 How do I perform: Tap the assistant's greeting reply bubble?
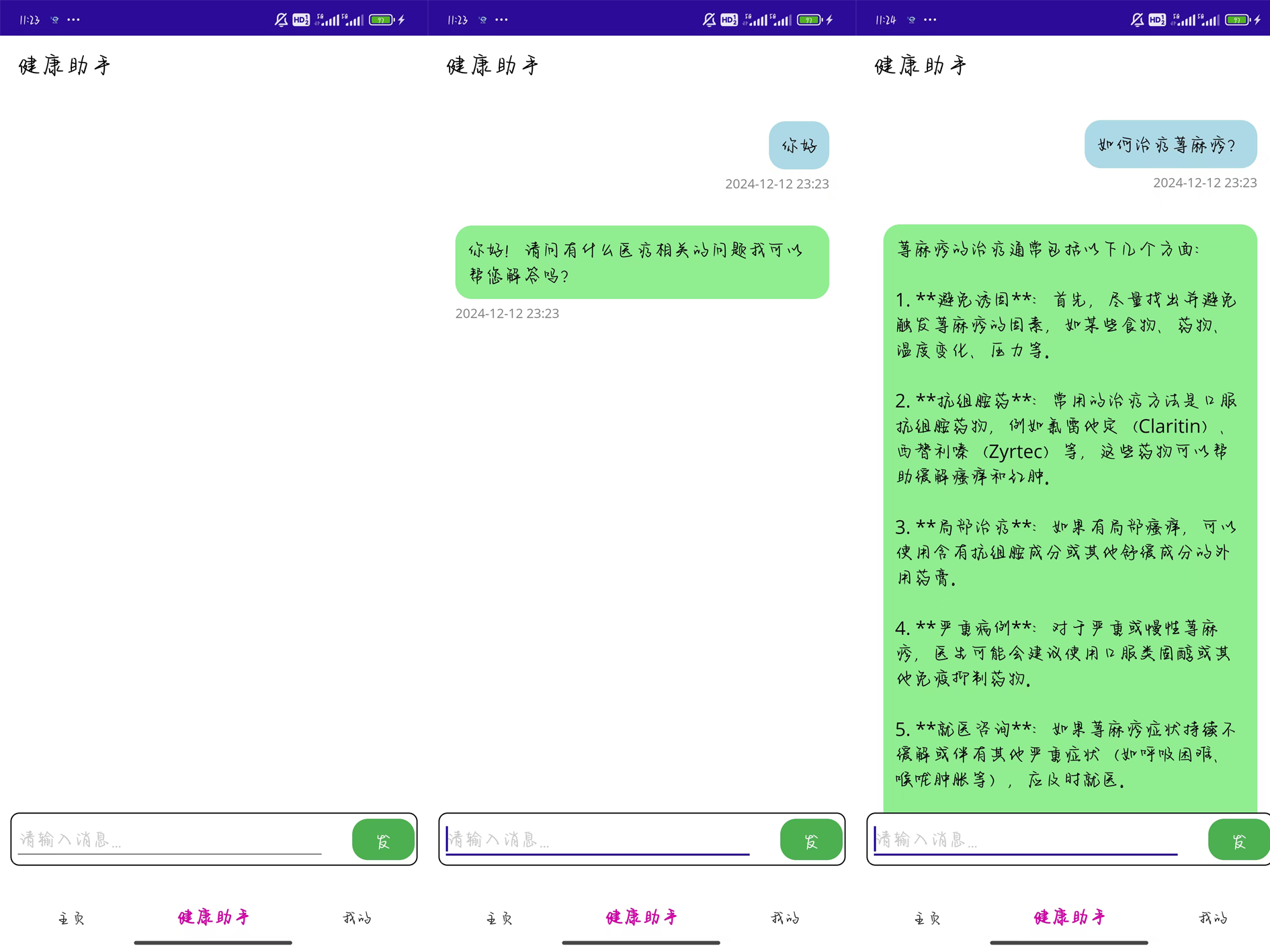641,262
